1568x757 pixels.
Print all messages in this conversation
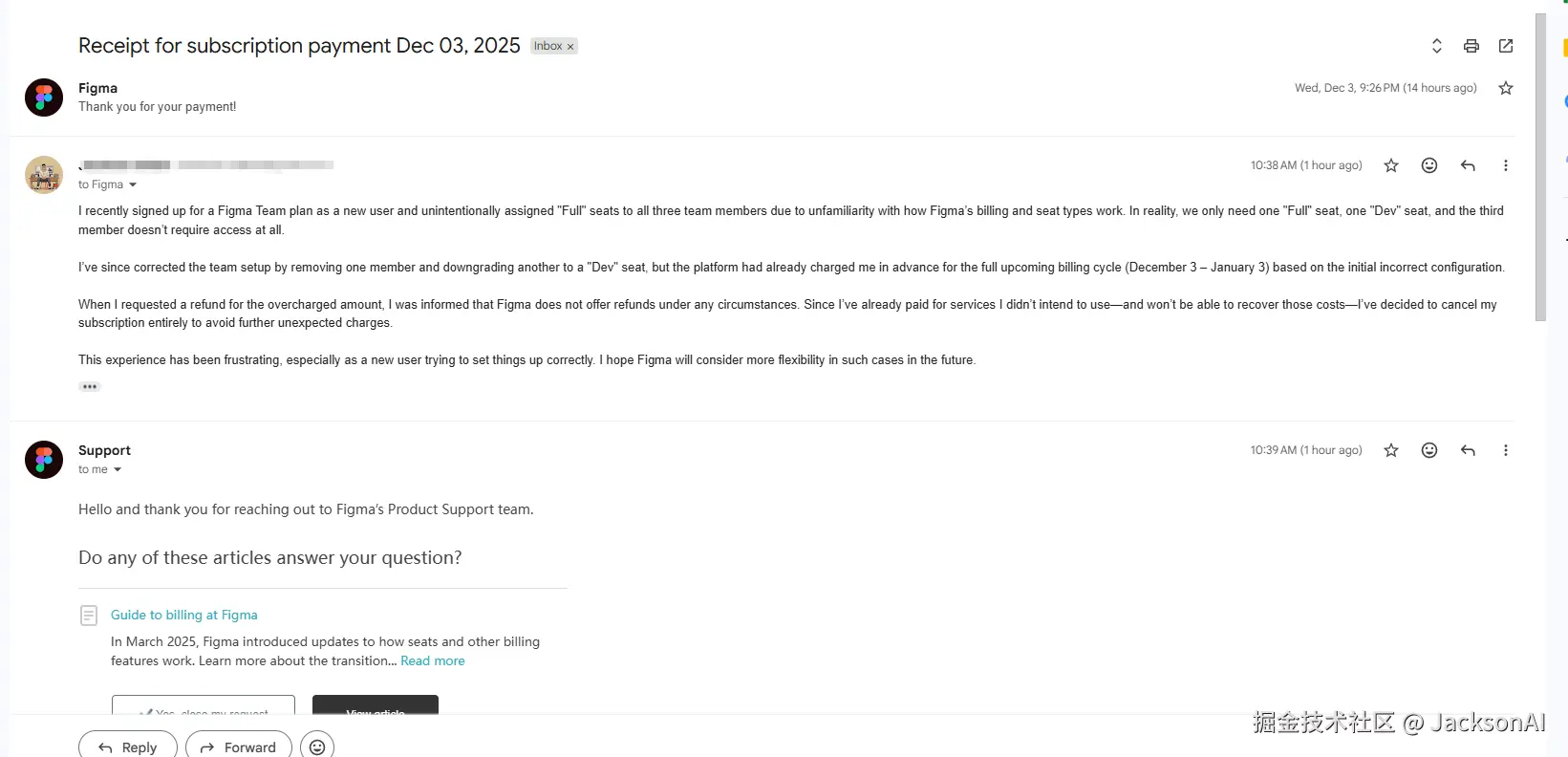click(1471, 46)
